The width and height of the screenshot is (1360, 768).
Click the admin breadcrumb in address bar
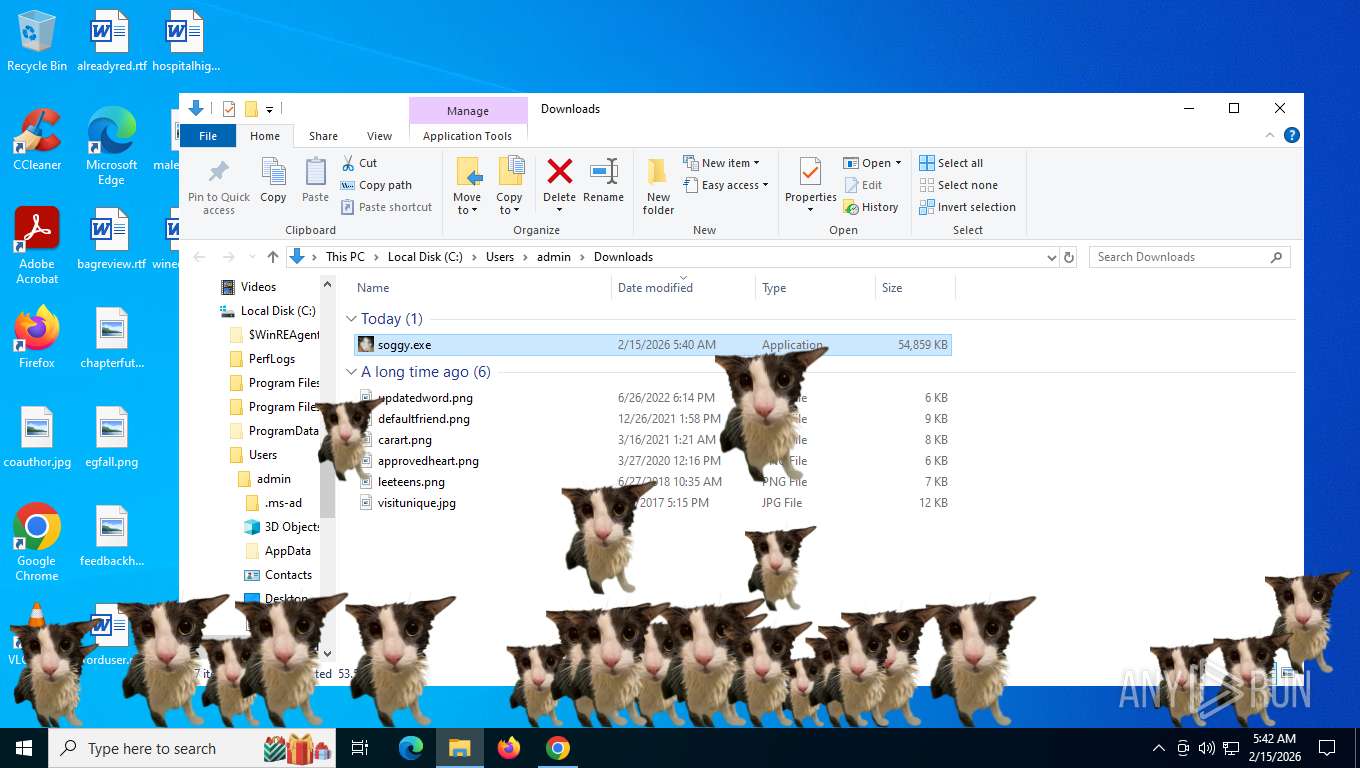[x=554, y=257]
